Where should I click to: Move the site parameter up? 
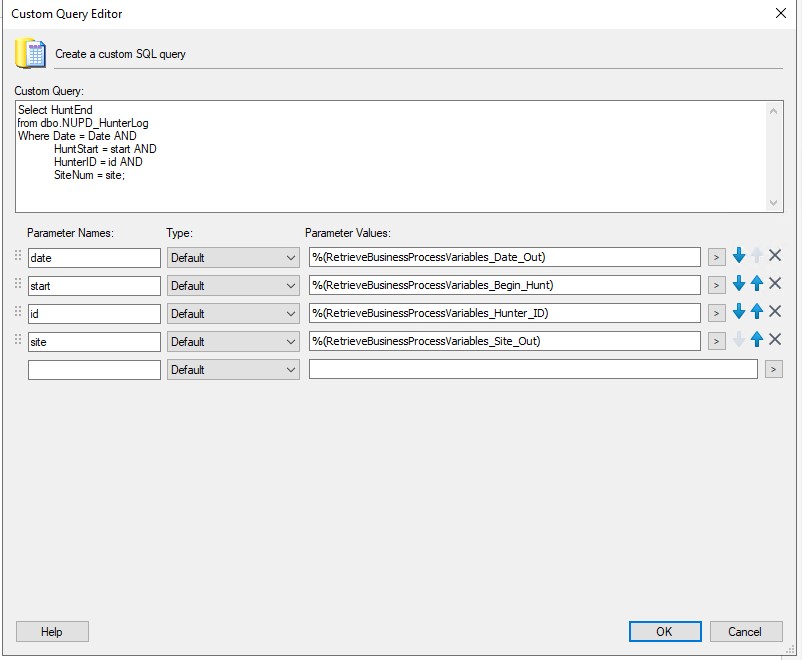pos(757,340)
